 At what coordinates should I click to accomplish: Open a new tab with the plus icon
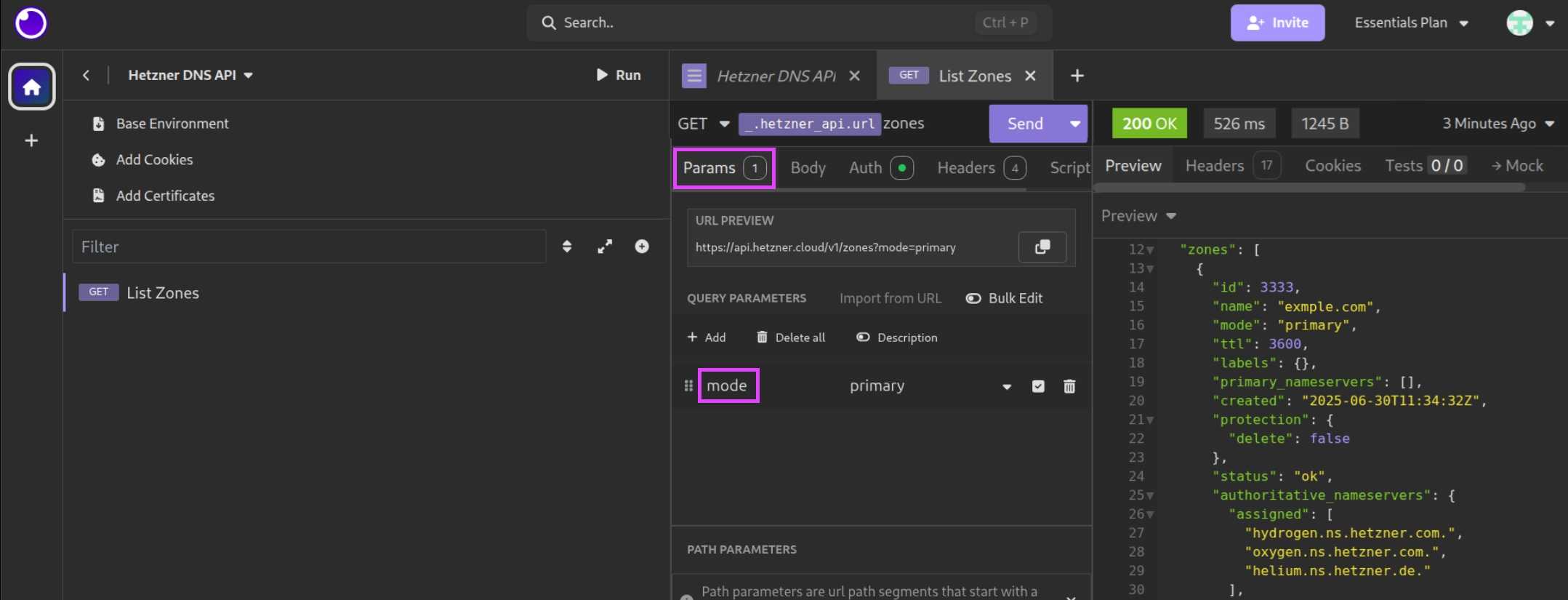click(1077, 76)
